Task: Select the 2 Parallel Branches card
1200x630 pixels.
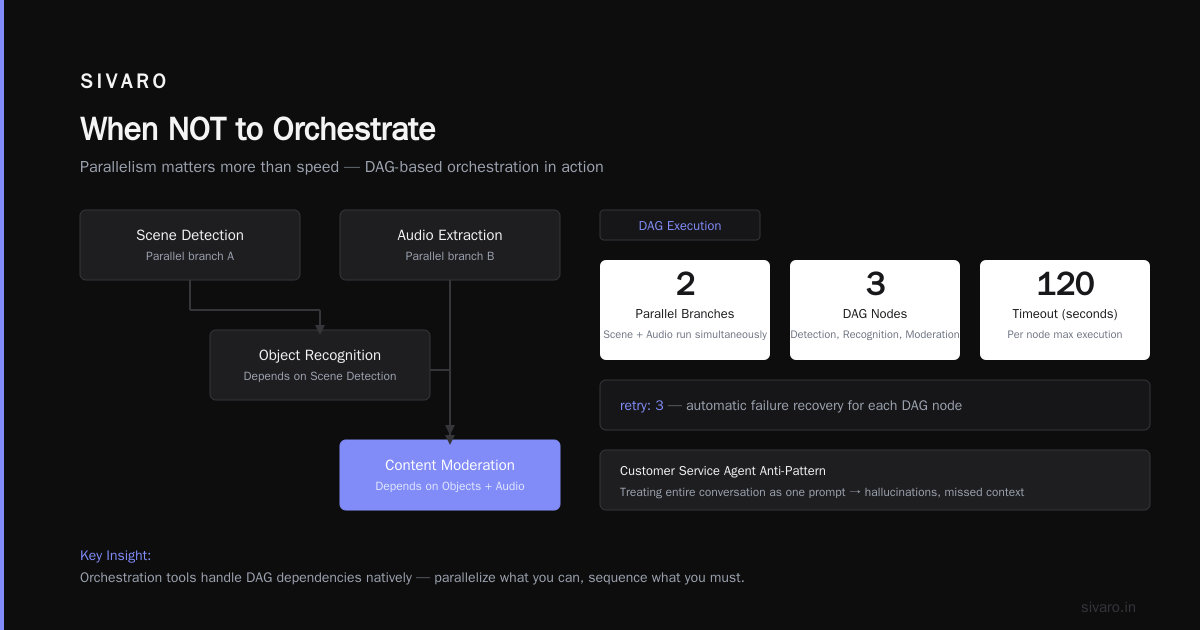Action: point(685,310)
